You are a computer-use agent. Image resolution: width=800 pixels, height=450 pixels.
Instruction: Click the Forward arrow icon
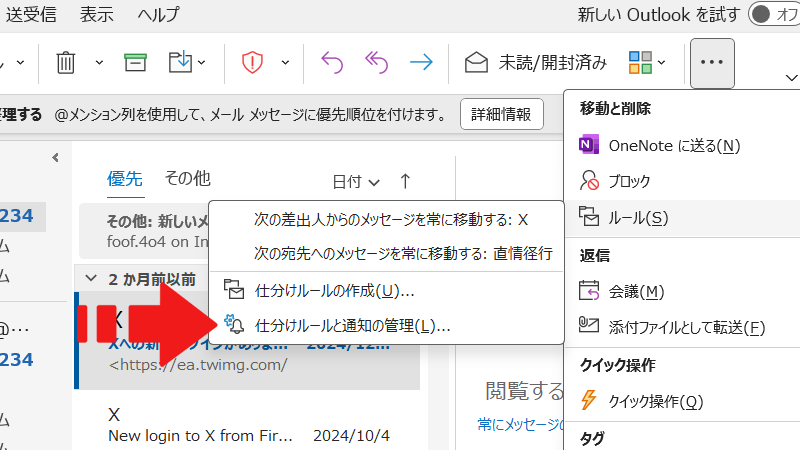tap(421, 62)
